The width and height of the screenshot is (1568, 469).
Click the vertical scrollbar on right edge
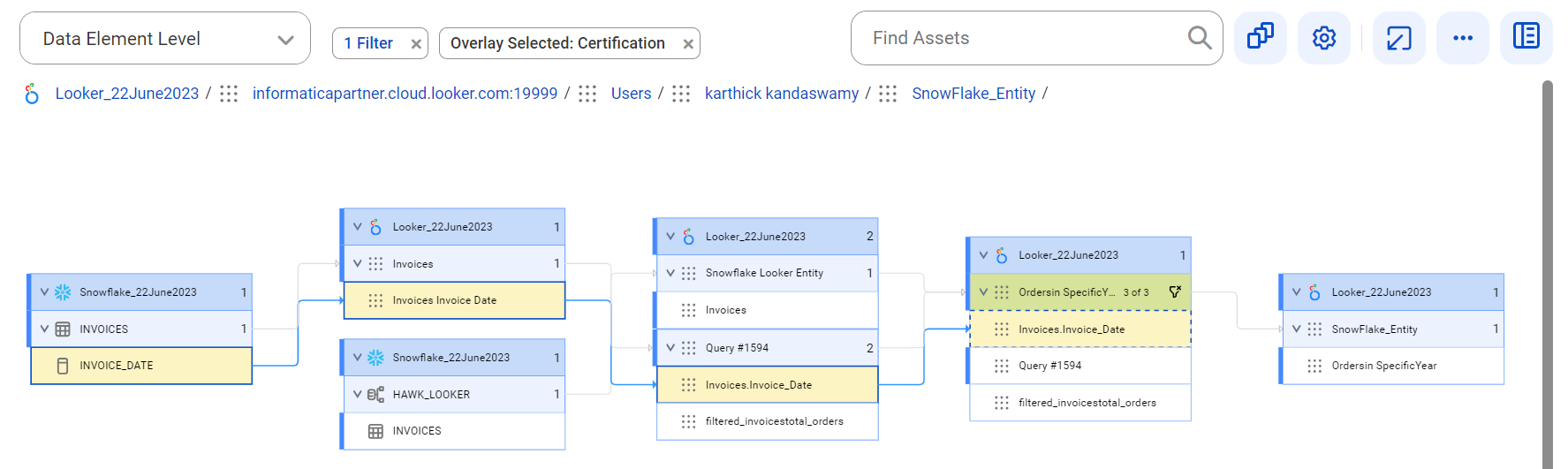point(1547,274)
